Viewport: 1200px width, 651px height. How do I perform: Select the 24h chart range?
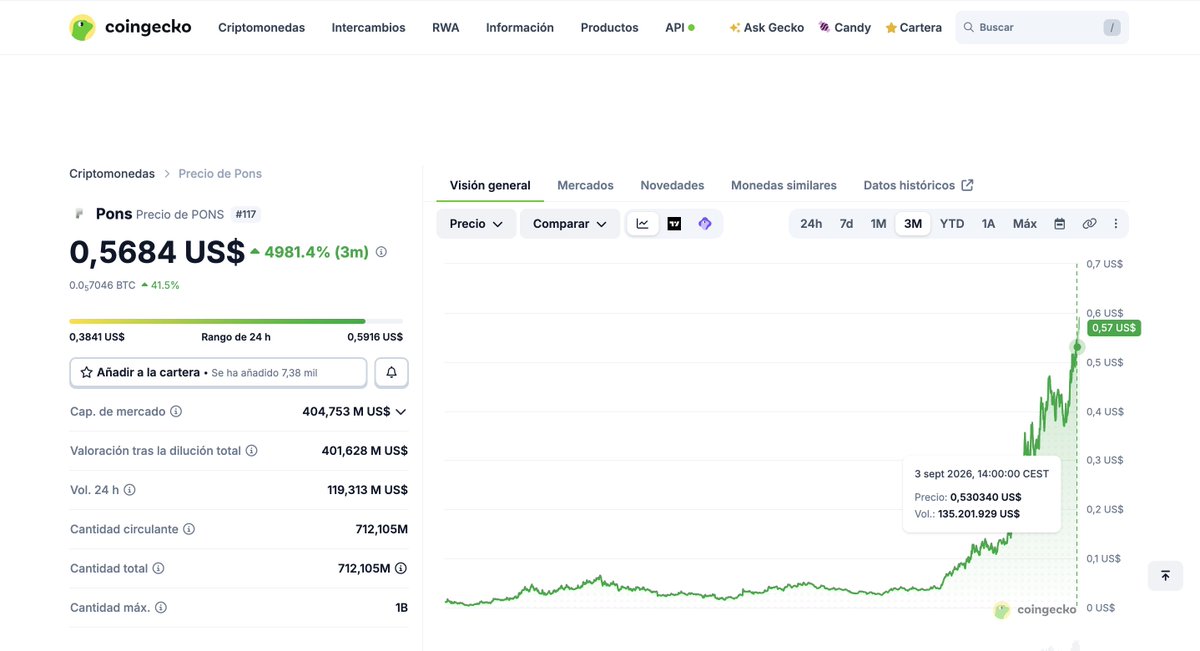[811, 224]
